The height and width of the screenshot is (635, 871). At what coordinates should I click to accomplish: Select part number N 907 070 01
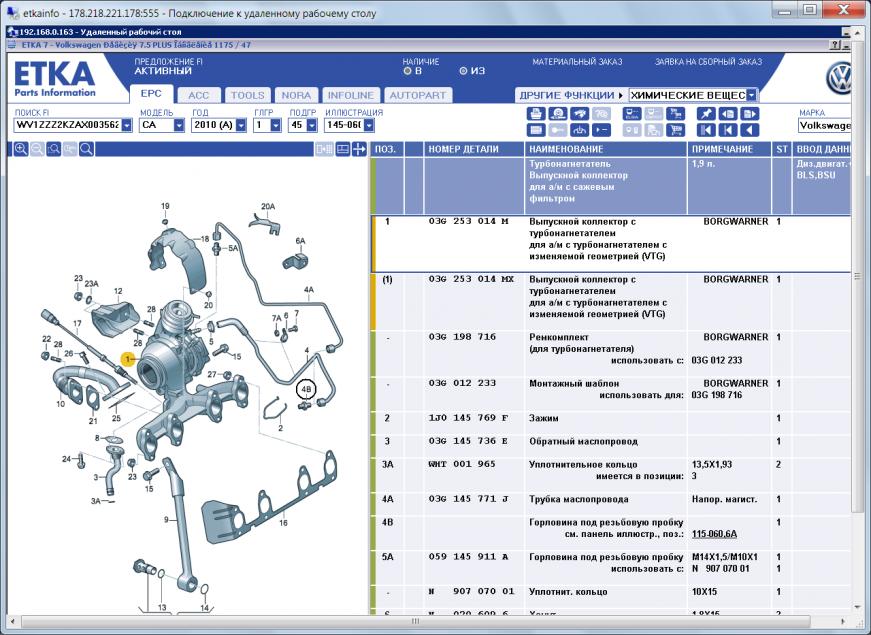point(472,592)
